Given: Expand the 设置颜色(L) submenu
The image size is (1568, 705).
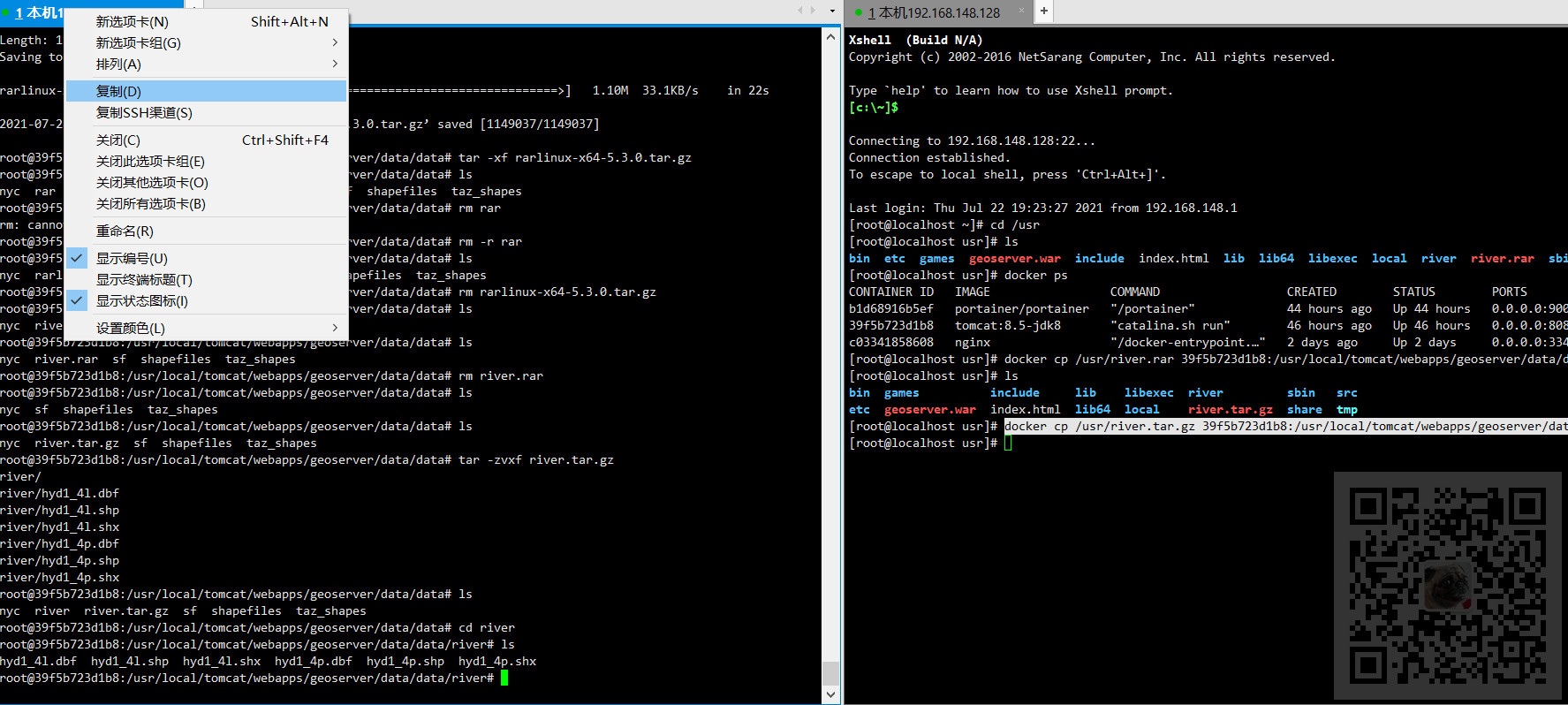Looking at the screenshot, I should [207, 328].
